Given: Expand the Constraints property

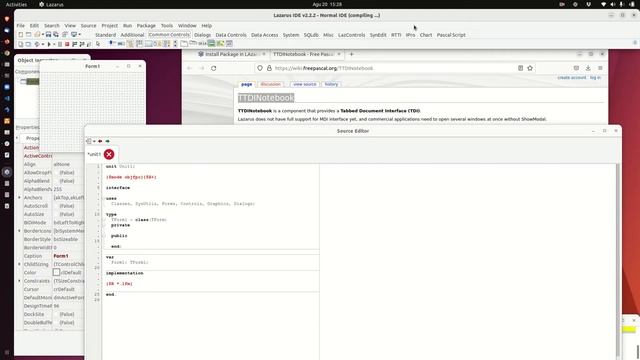Looking at the screenshot, I should 19,281.
